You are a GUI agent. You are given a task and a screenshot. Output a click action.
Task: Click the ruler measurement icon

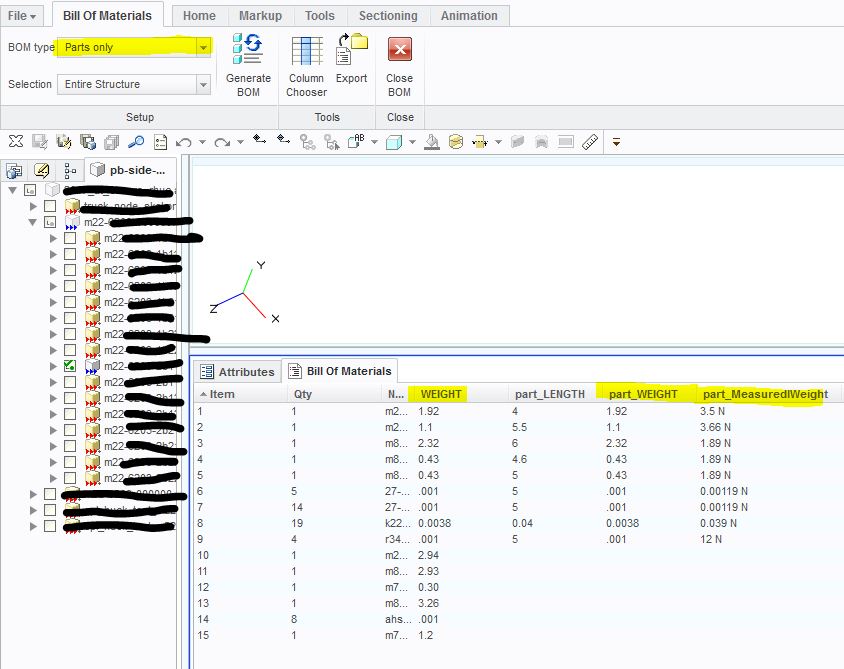click(x=590, y=142)
